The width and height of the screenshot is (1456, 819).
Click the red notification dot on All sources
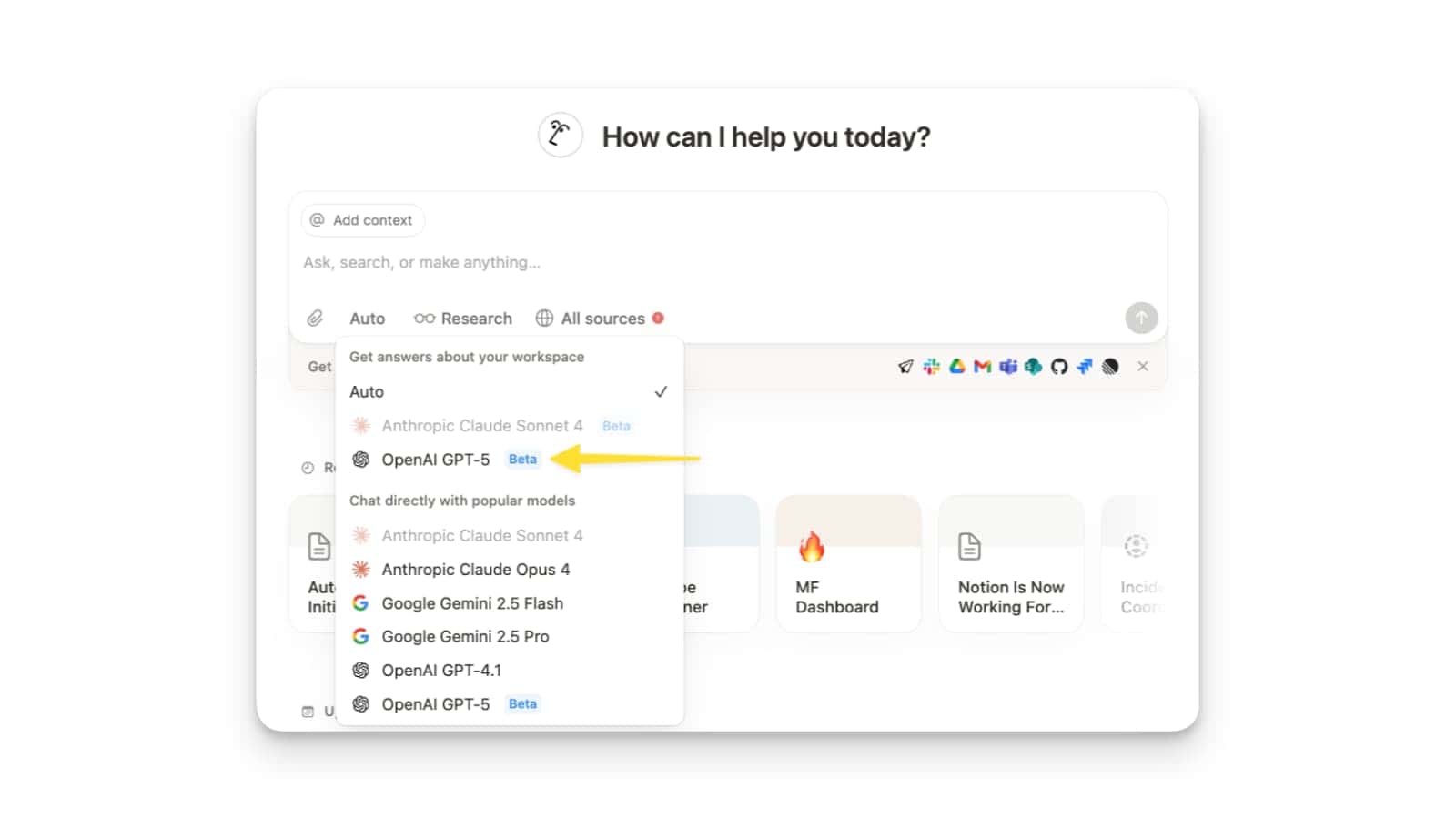658,318
